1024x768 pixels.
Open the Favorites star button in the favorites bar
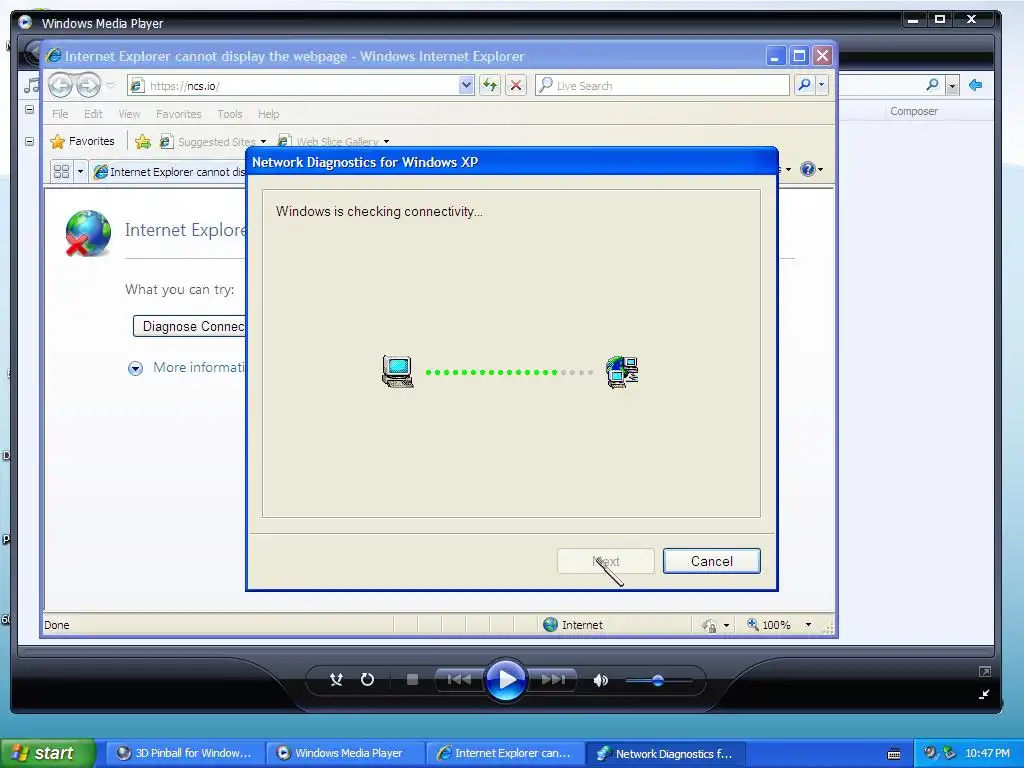pyautogui.click(x=82, y=141)
